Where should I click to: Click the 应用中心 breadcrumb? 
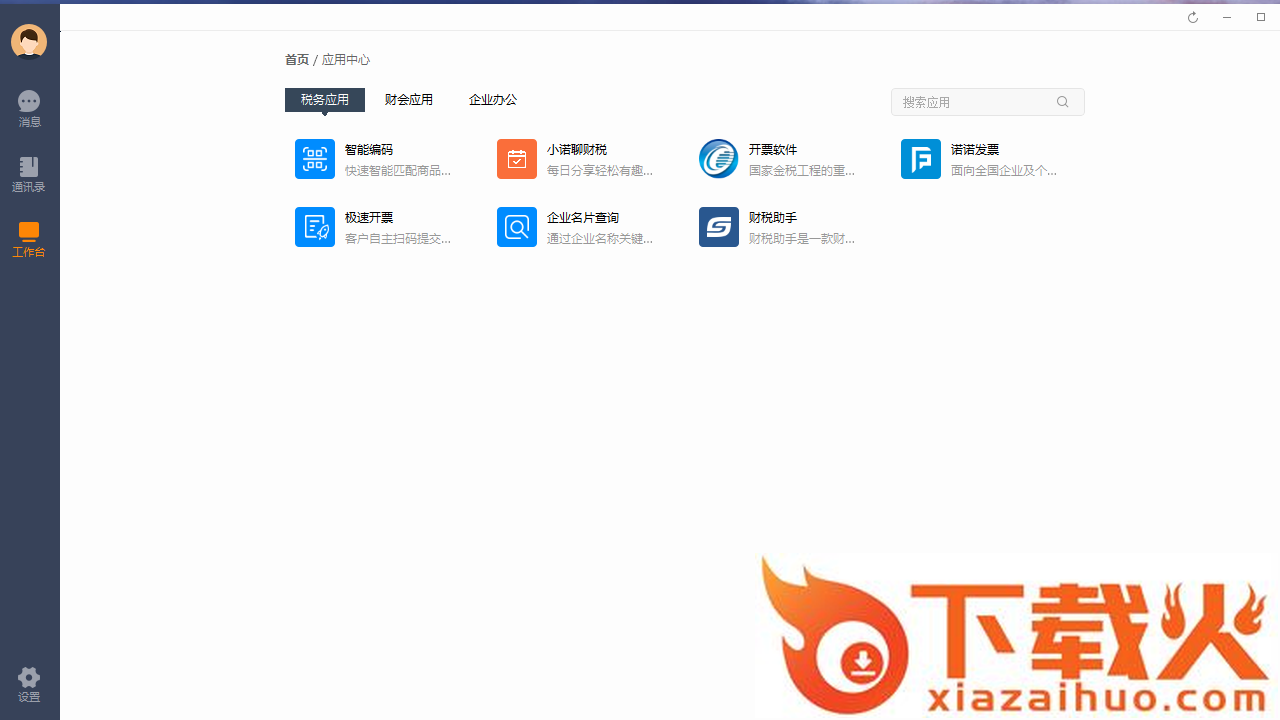coord(346,60)
